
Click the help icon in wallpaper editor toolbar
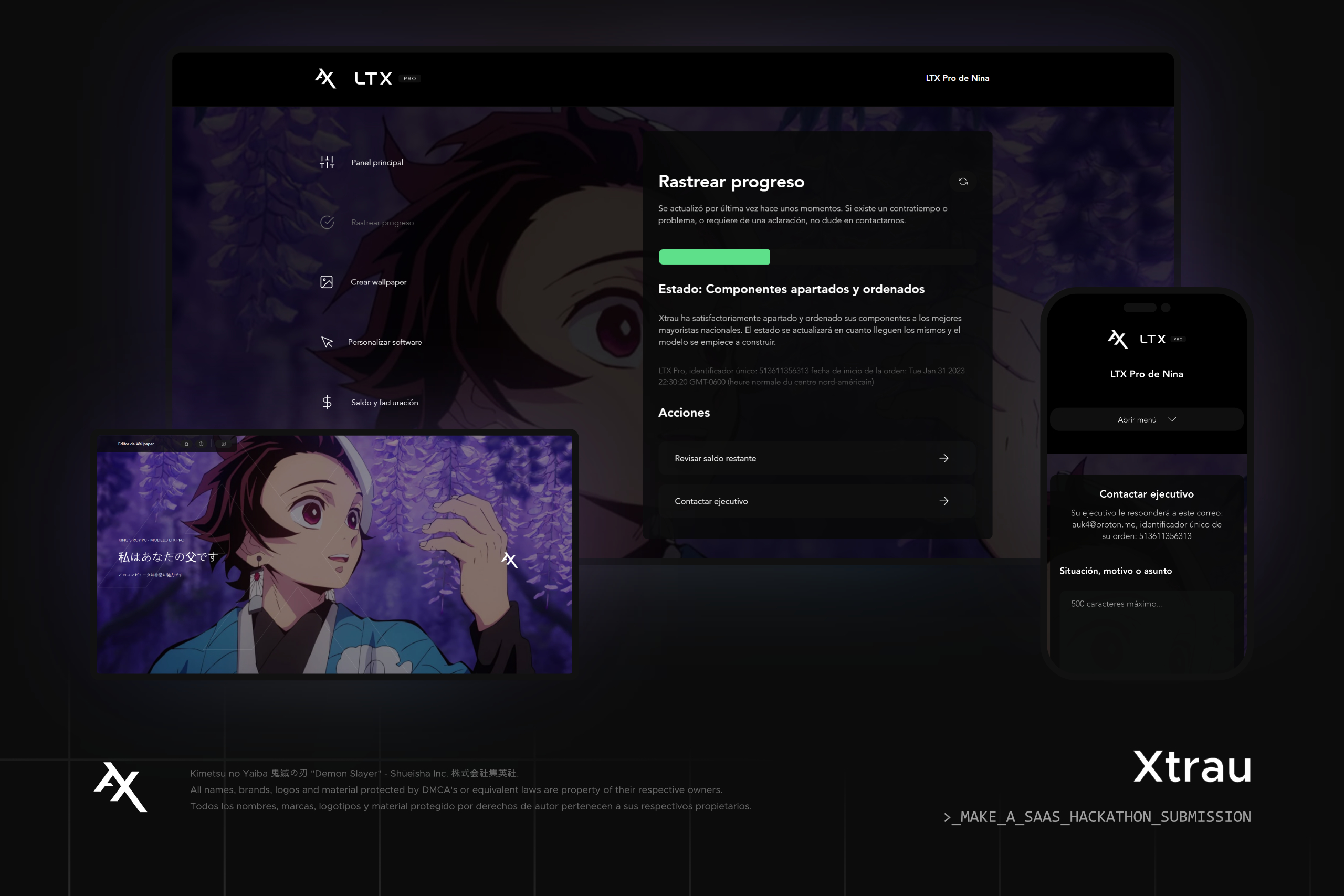(x=201, y=444)
